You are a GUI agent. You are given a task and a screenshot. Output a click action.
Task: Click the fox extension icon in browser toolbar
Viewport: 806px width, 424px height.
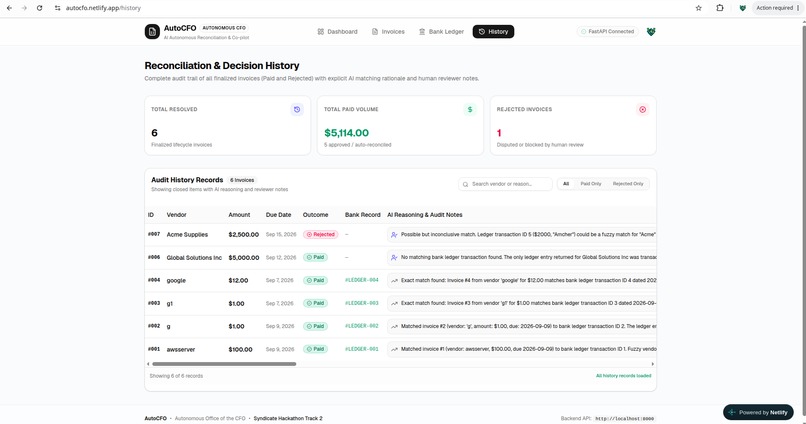click(742, 8)
